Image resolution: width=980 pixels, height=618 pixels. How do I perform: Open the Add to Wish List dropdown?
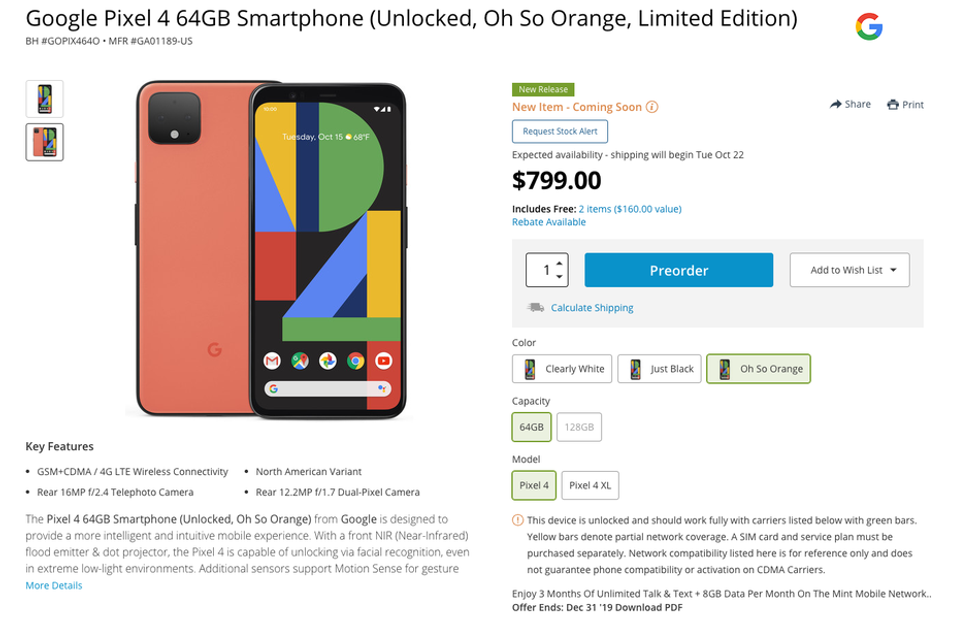point(850,270)
